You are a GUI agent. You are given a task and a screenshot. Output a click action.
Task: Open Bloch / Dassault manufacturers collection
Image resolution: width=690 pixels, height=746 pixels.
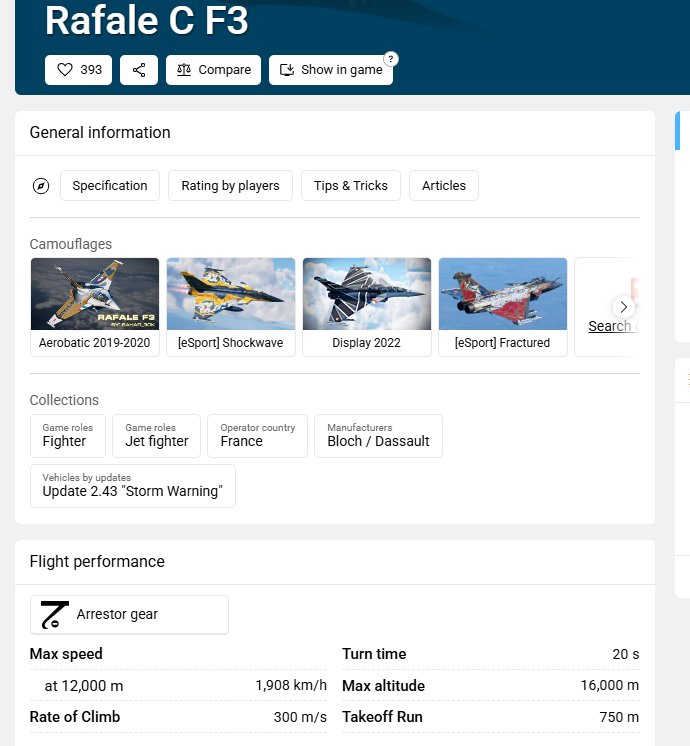pyautogui.click(x=378, y=436)
